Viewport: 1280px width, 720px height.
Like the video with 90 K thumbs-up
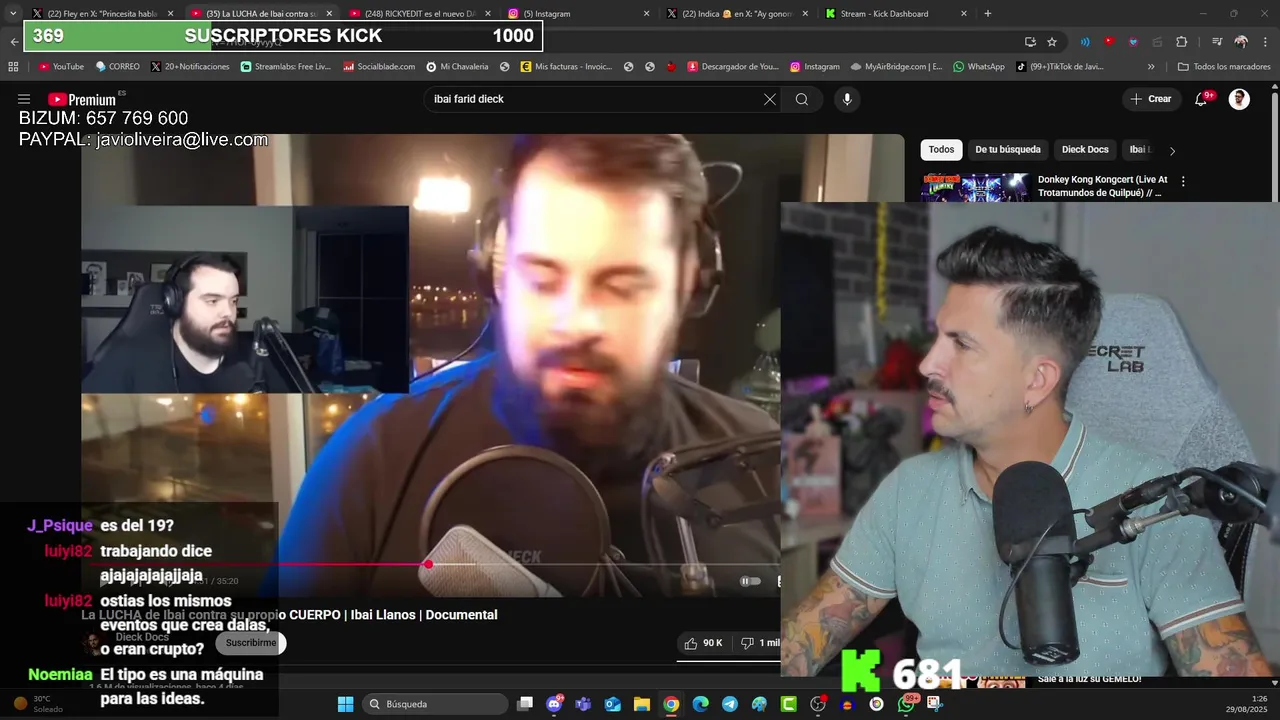[702, 643]
